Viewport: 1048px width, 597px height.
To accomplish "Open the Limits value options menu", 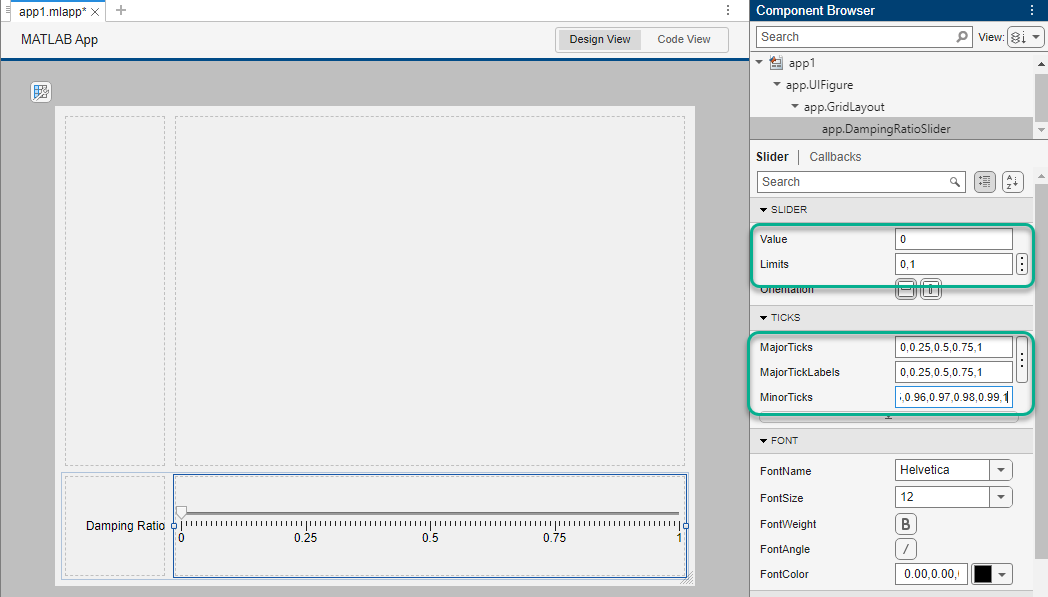I will coord(1021,263).
